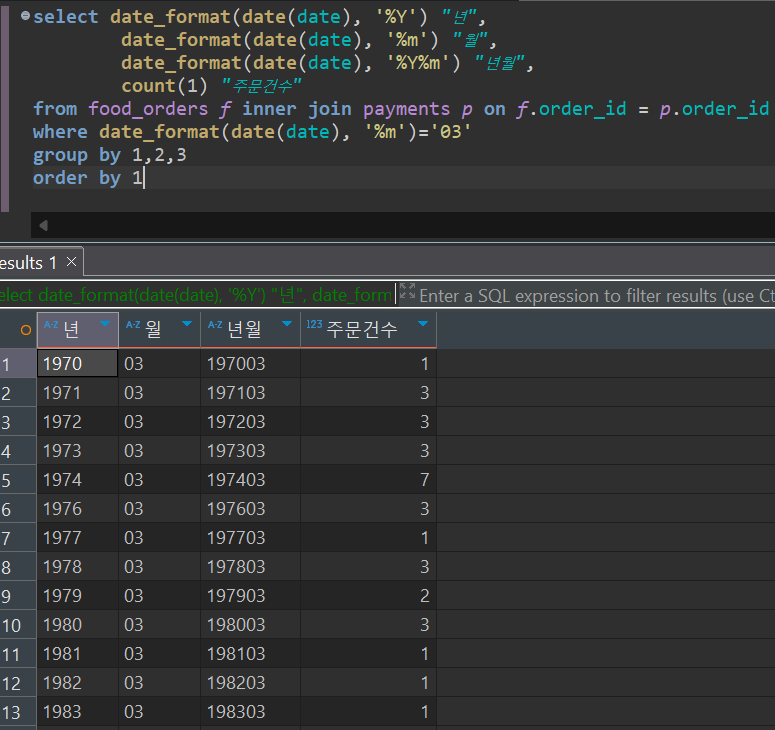
Task: Click the orange record-mode circle icon
Action: (26, 330)
